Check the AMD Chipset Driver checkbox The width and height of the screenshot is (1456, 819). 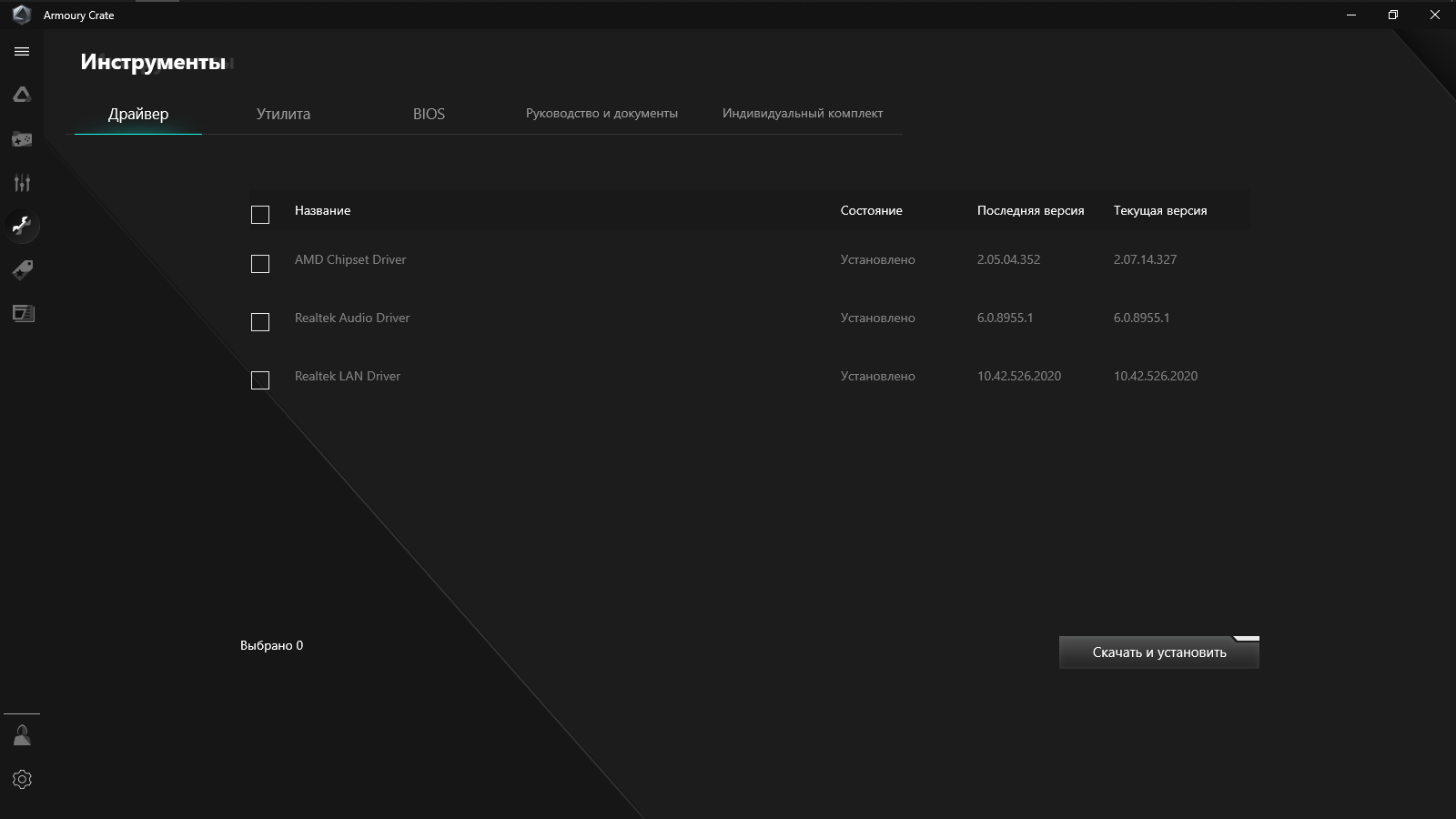(x=260, y=264)
